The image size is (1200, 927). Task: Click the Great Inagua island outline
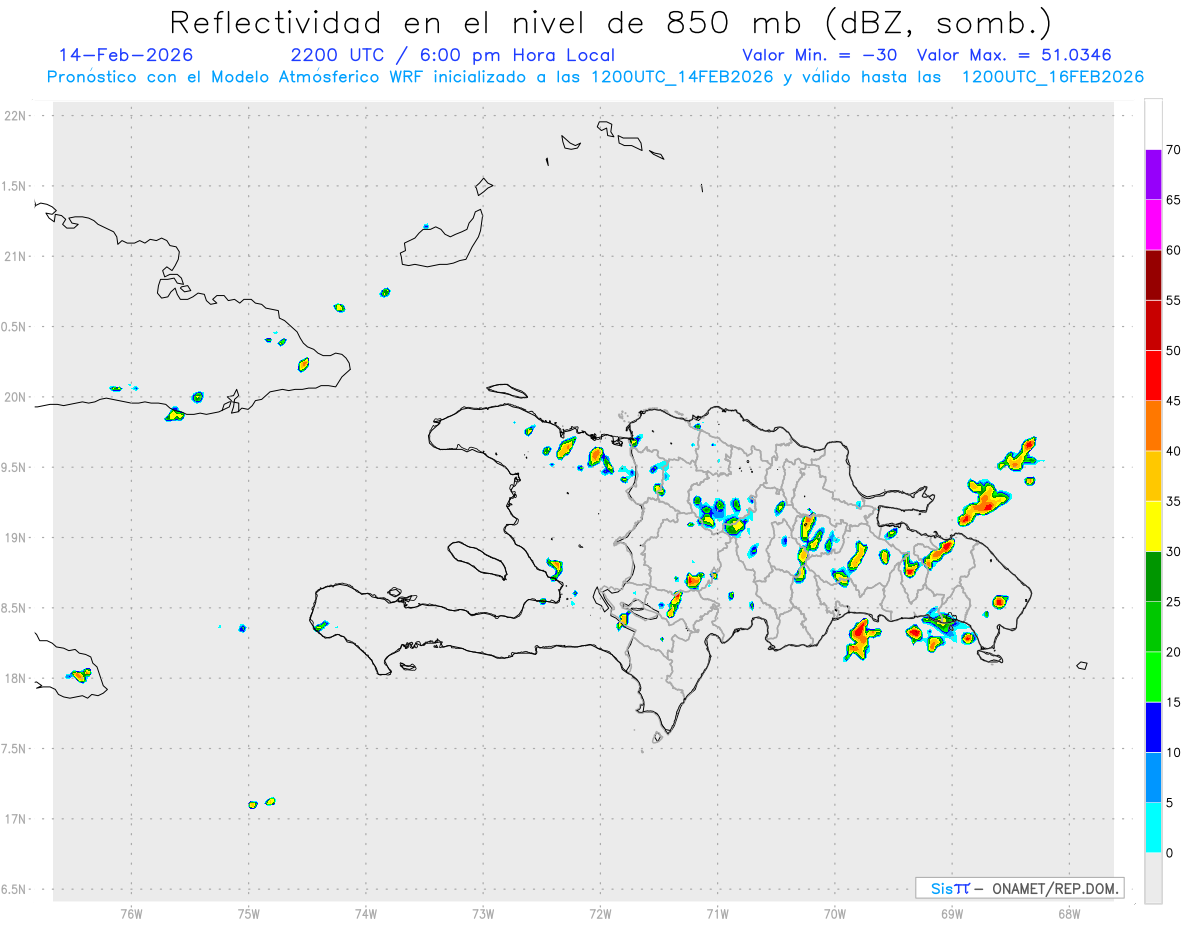tap(442, 238)
